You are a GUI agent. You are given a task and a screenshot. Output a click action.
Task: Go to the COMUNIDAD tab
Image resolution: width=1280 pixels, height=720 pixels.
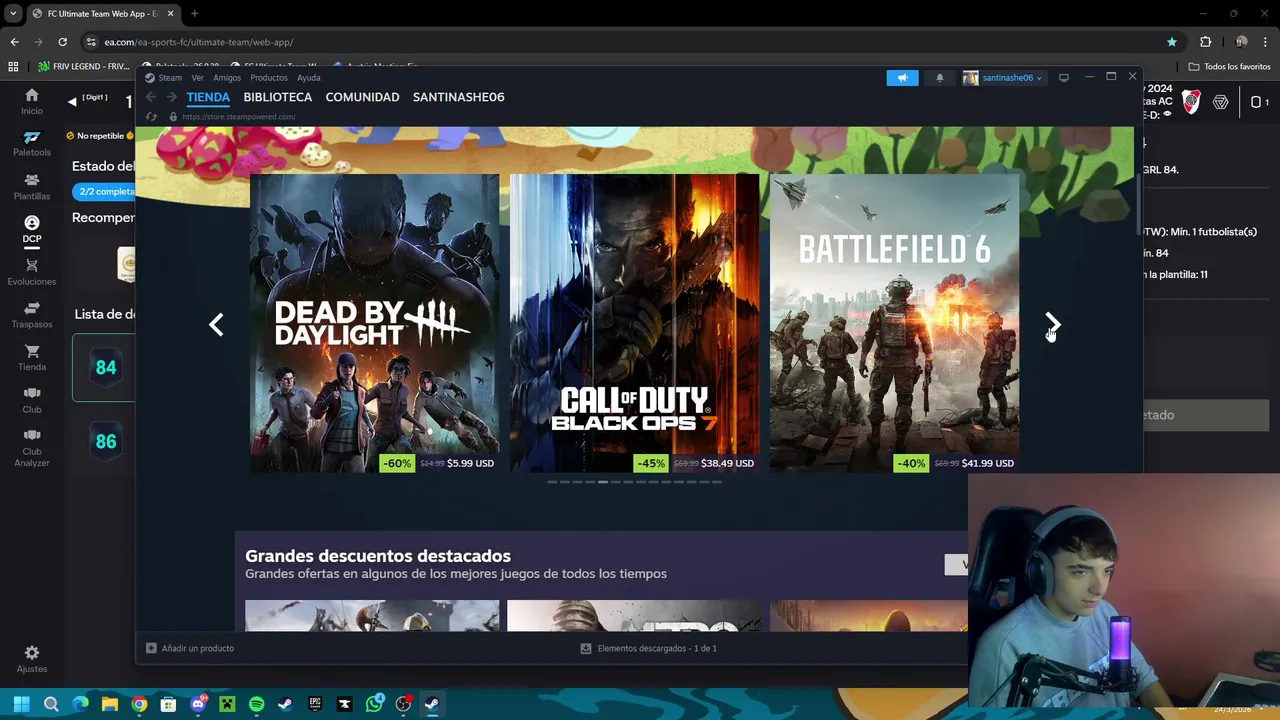[x=362, y=97]
